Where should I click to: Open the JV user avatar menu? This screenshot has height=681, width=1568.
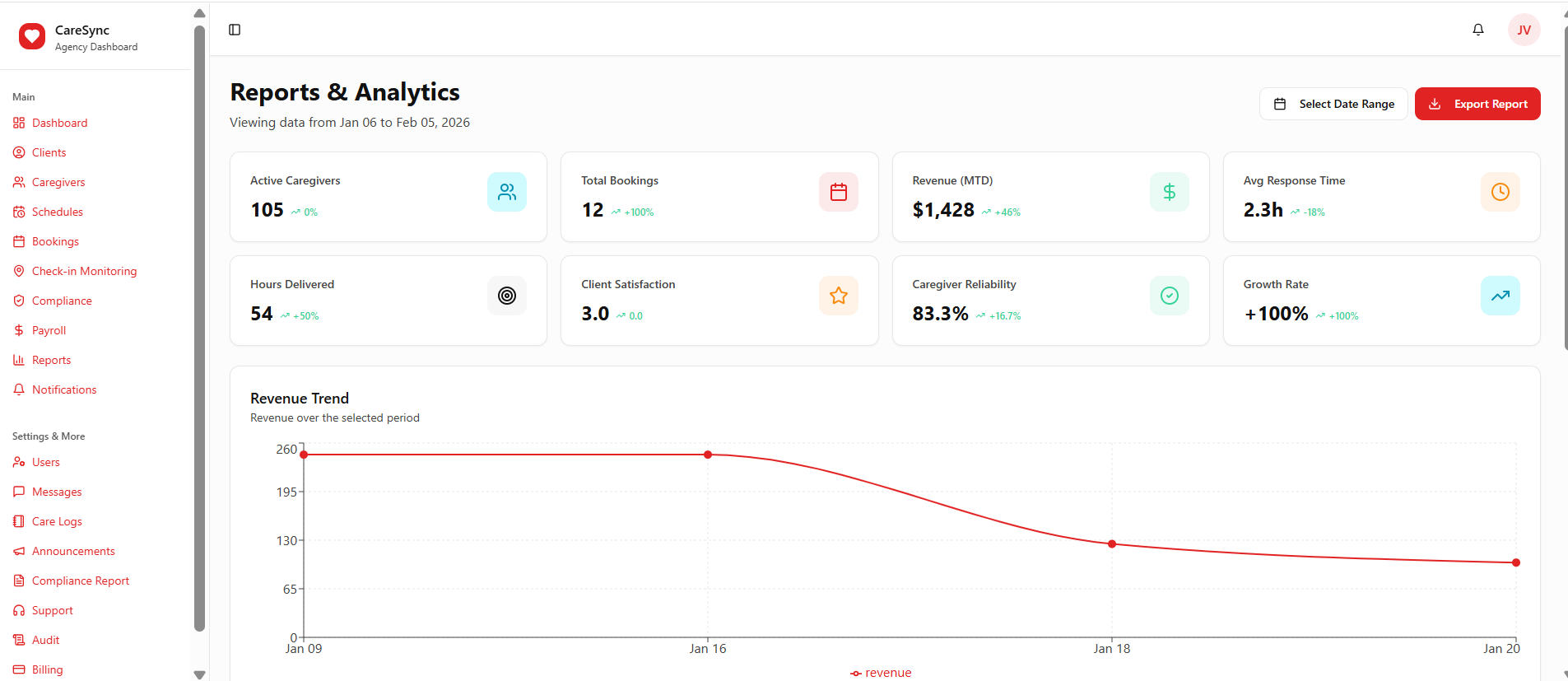[x=1524, y=30]
